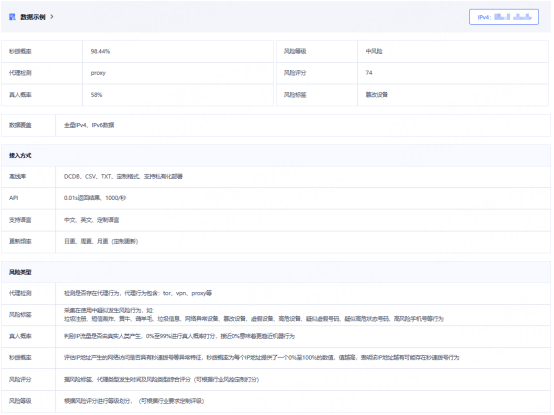Click the DCDB, CSV, TXT formats cell
This screenshot has height=415, width=554.
click(x=303, y=177)
